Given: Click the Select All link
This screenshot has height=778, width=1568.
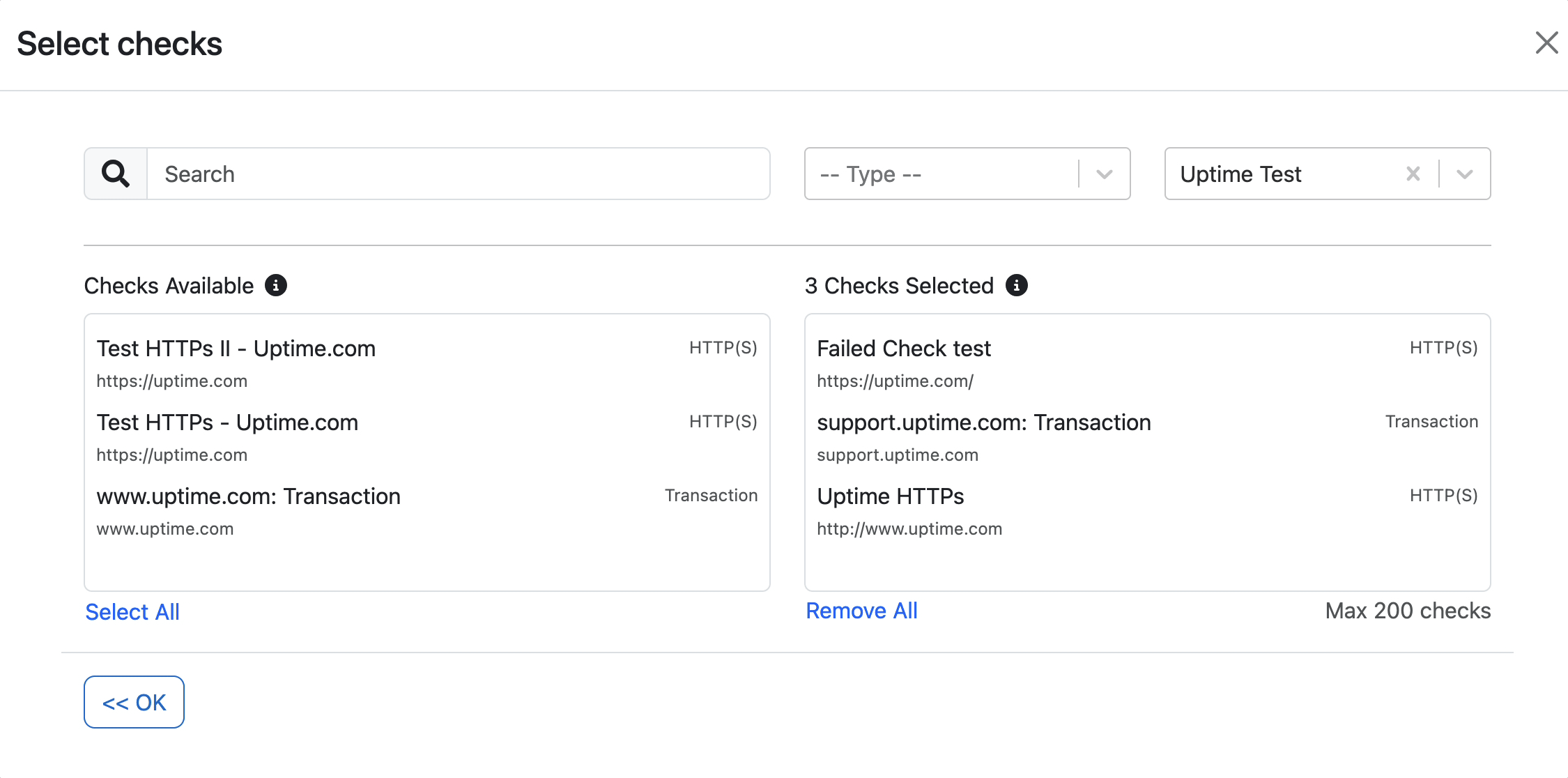Looking at the screenshot, I should [132, 611].
